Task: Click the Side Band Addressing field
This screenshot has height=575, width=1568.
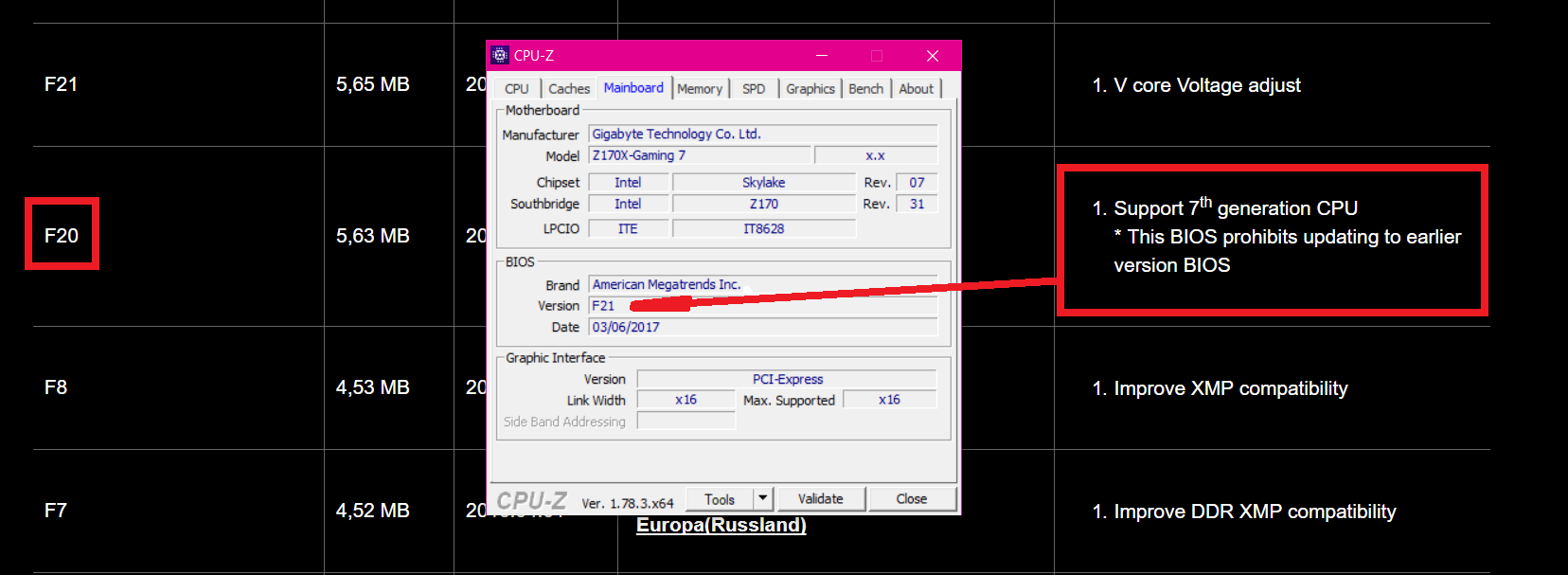Action: pos(686,421)
